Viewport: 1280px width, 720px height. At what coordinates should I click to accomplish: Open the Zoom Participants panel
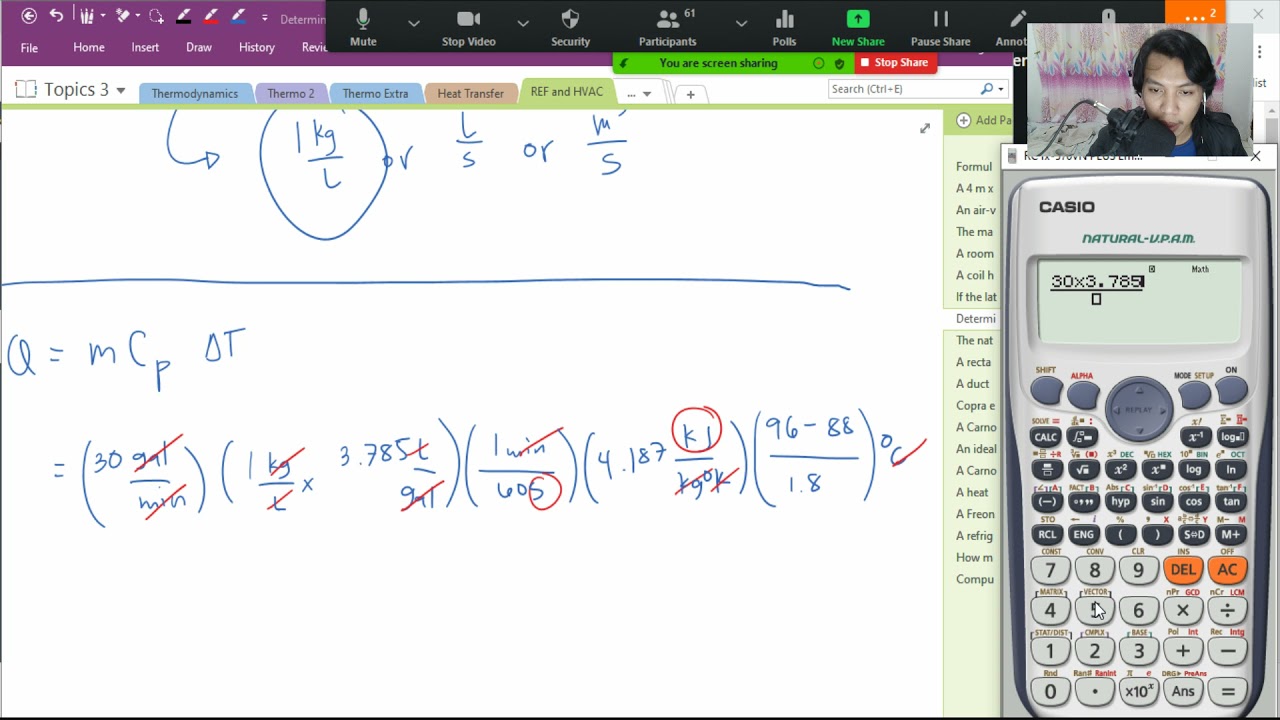(667, 28)
